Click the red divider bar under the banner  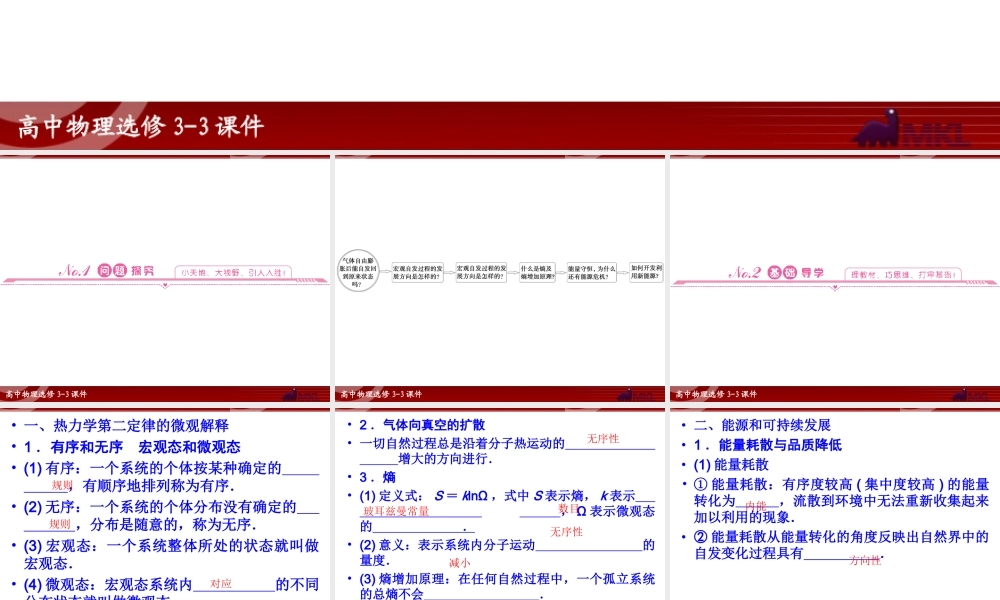tap(500, 155)
